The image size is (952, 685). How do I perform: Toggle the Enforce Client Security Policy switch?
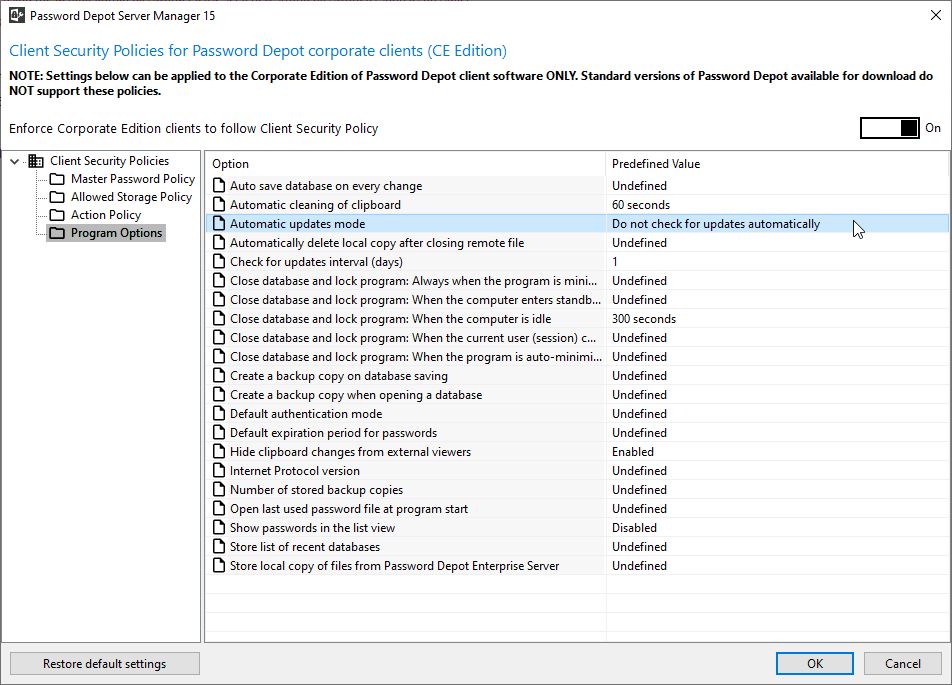(x=889, y=128)
